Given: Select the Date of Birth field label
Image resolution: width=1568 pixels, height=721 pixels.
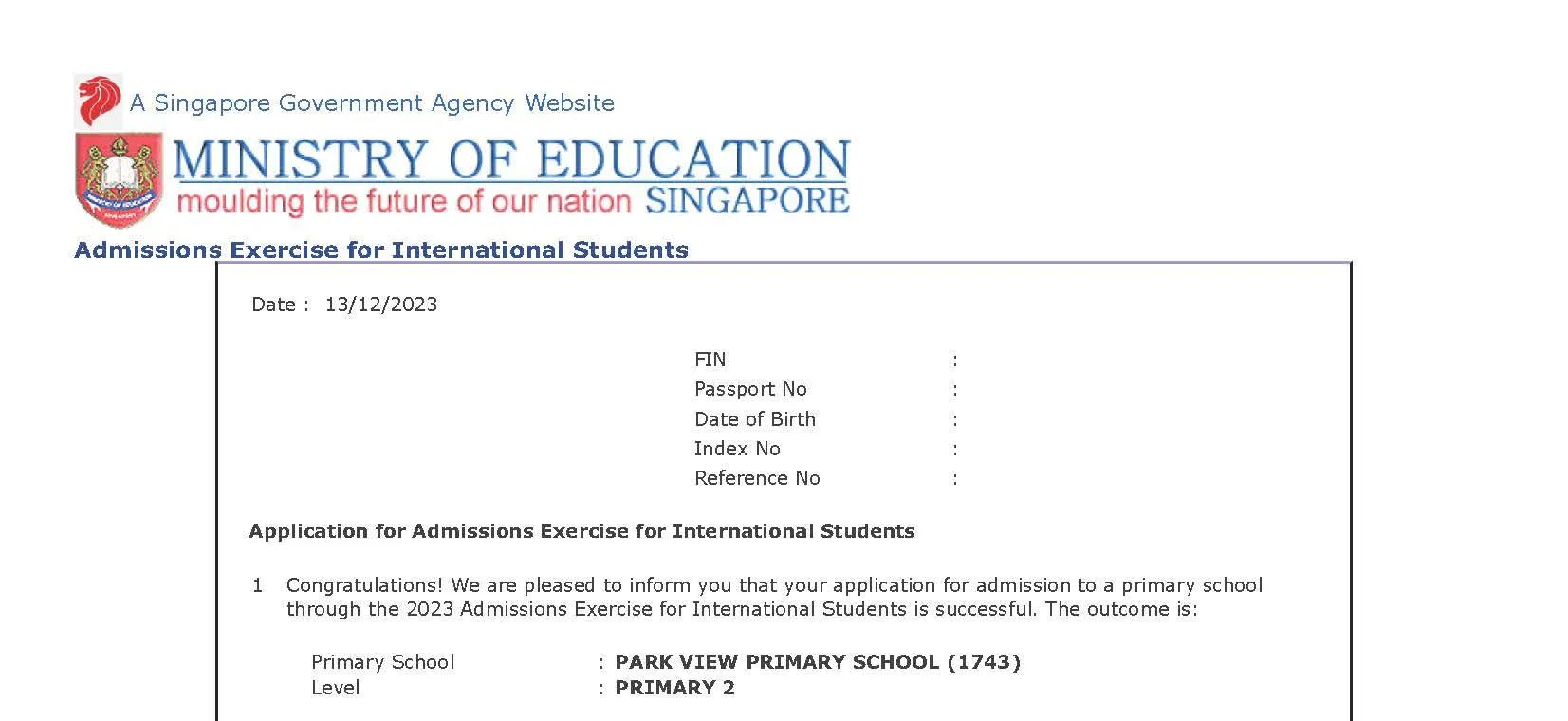Looking at the screenshot, I should coord(755,419).
